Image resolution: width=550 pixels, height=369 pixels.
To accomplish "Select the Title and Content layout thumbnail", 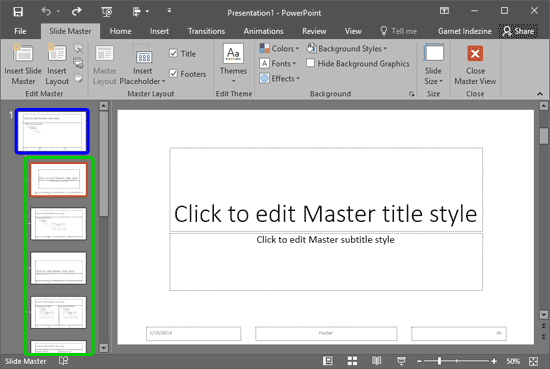I will pyautogui.click(x=58, y=224).
